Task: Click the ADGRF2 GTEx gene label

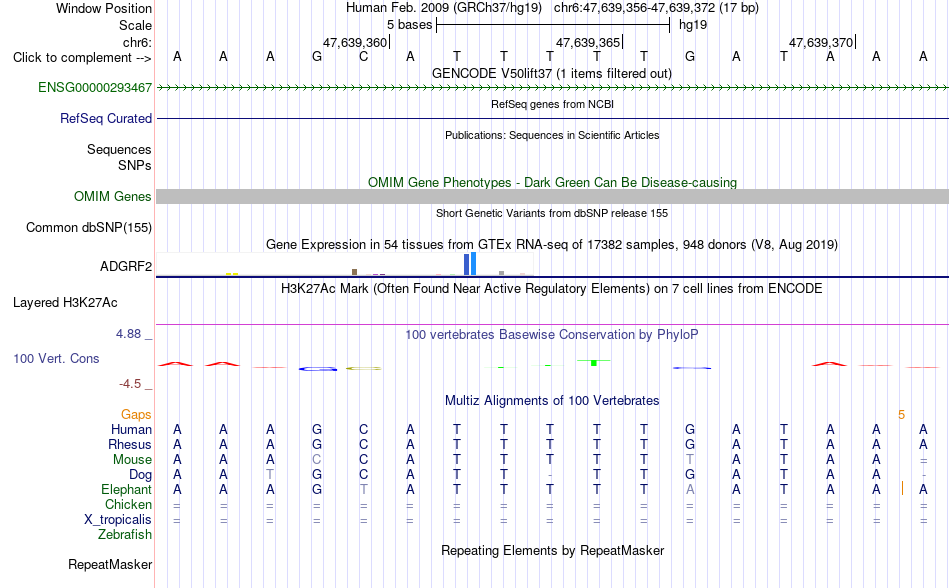Action: pos(125,266)
